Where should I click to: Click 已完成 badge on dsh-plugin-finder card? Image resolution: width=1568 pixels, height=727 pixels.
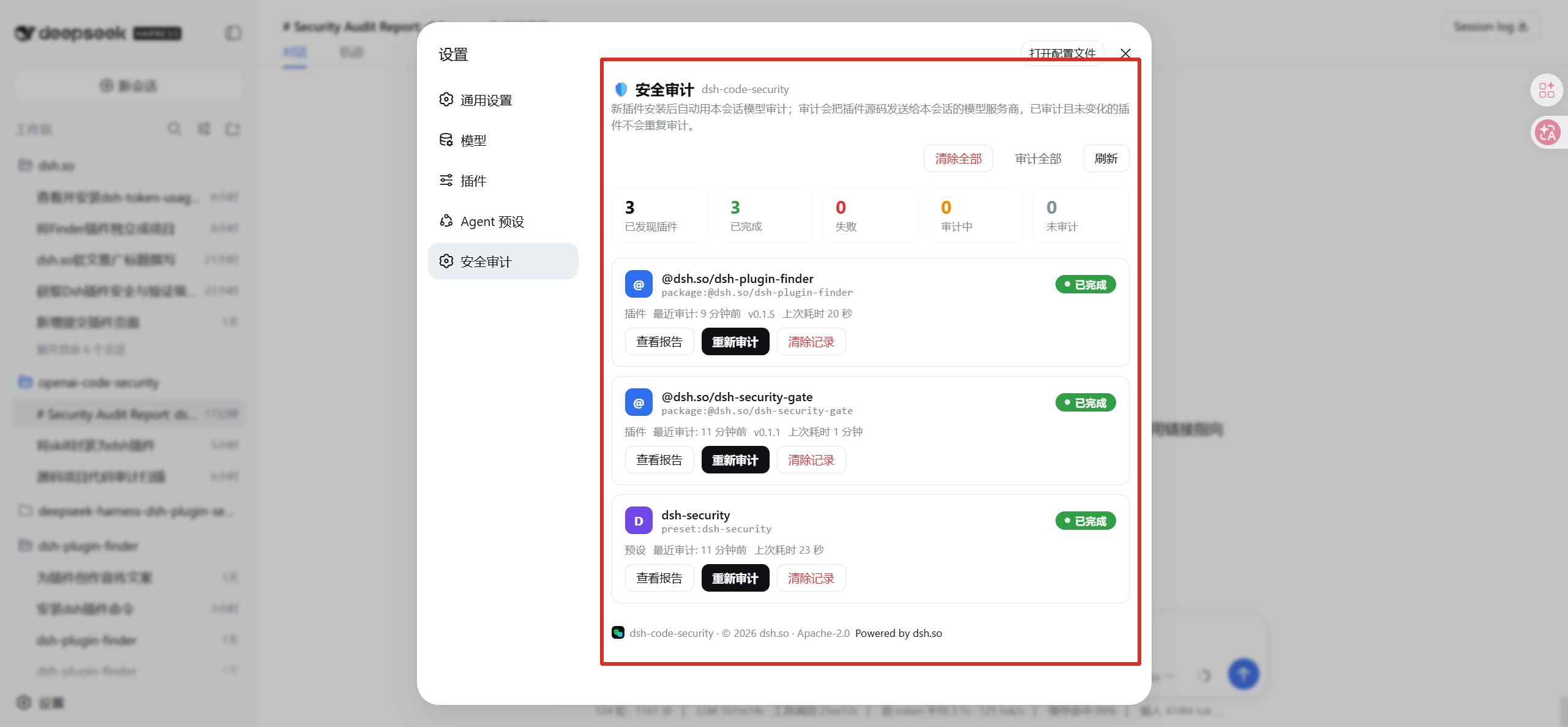pyautogui.click(x=1086, y=285)
